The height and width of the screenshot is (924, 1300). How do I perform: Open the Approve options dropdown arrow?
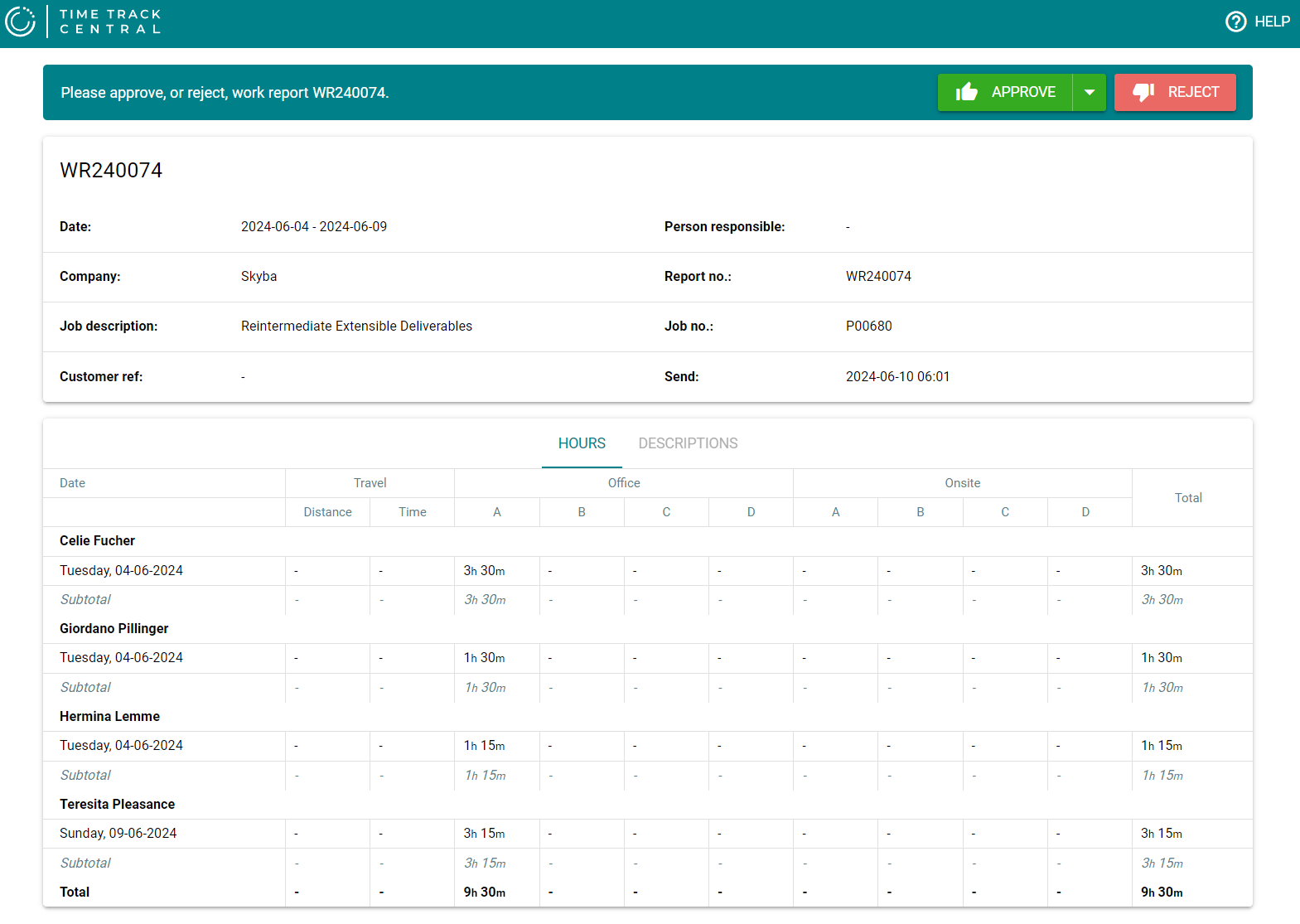click(1090, 92)
